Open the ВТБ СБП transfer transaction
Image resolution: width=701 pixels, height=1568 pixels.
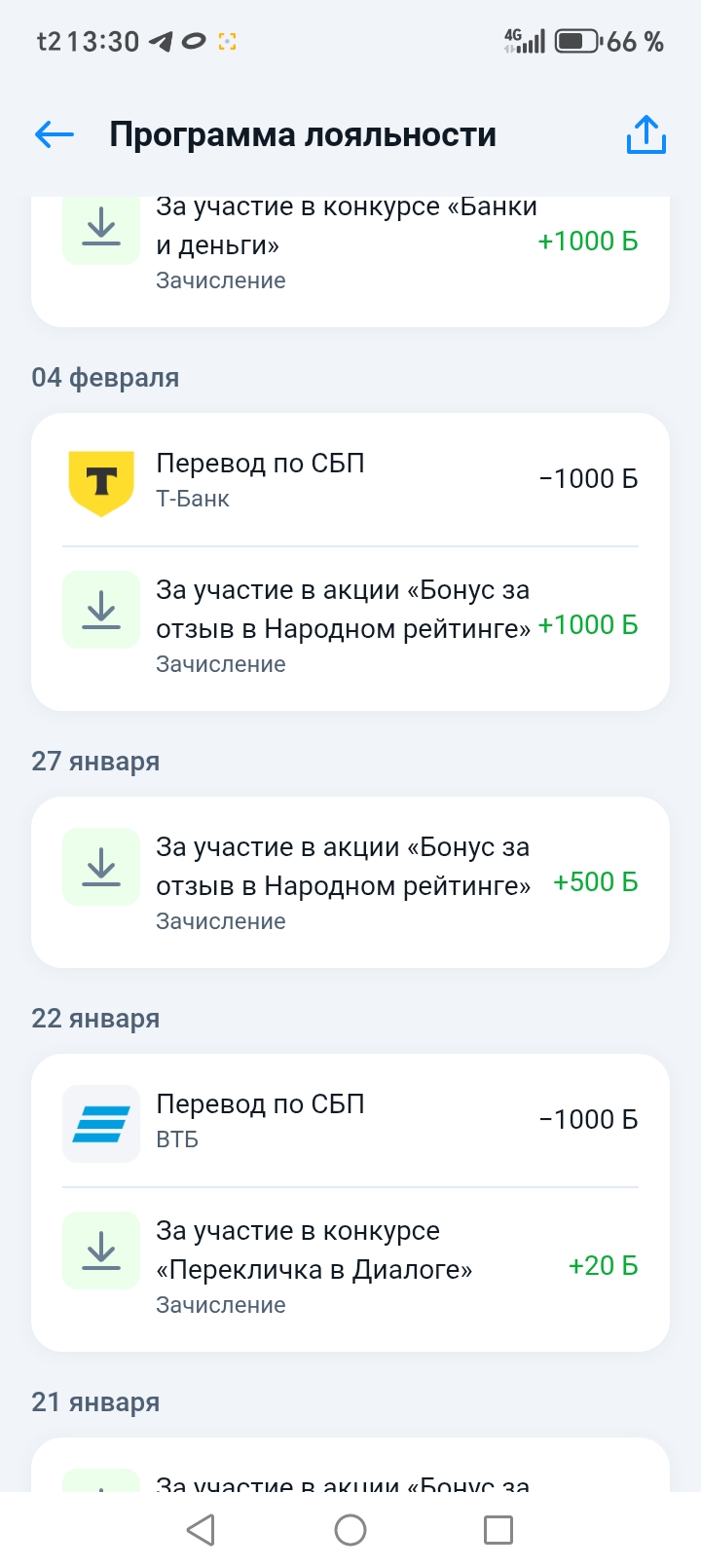[350, 1121]
